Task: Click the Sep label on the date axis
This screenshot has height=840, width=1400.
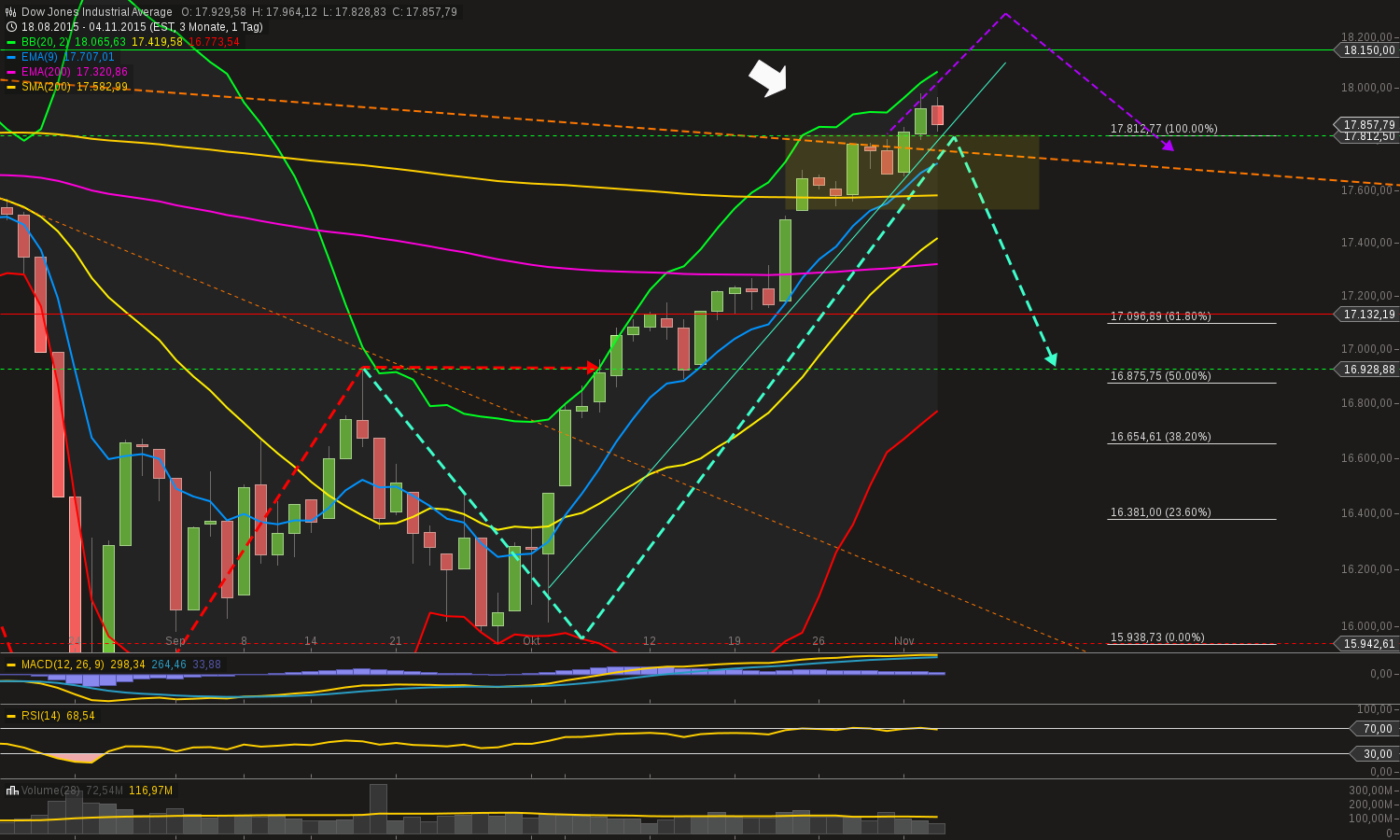Action: [175, 641]
